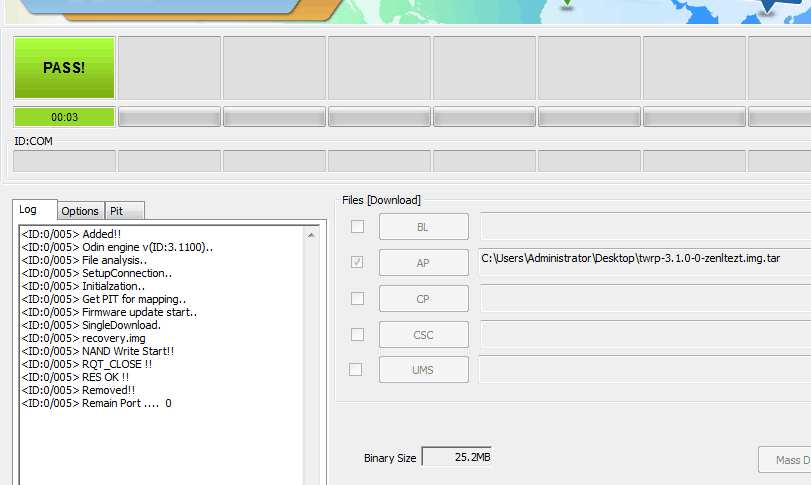Click the 'Odin engine v(ID:3.1100)..' log line

(117, 247)
